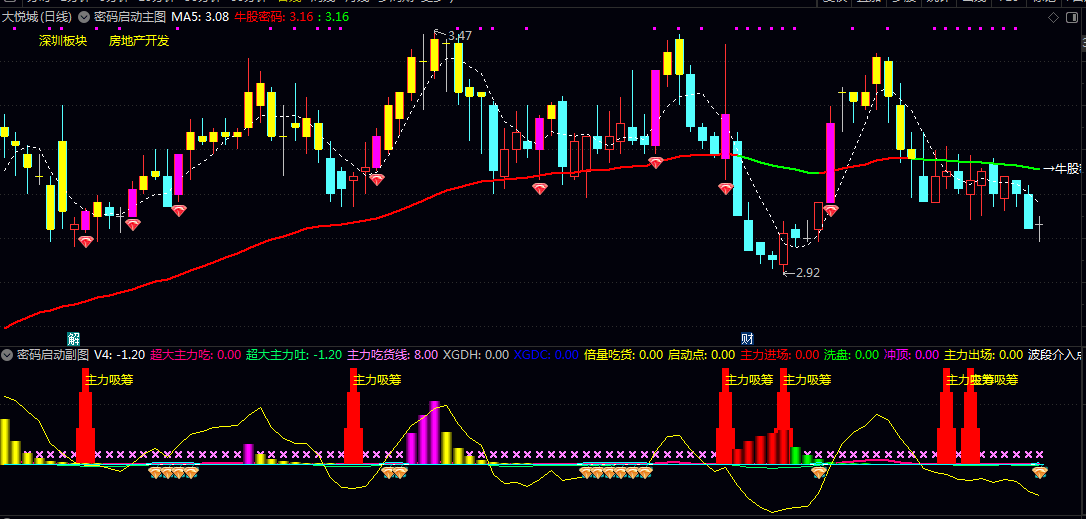Select the 启动点: 0.00 reading
The width and height of the screenshot is (1086, 519).
point(701,355)
